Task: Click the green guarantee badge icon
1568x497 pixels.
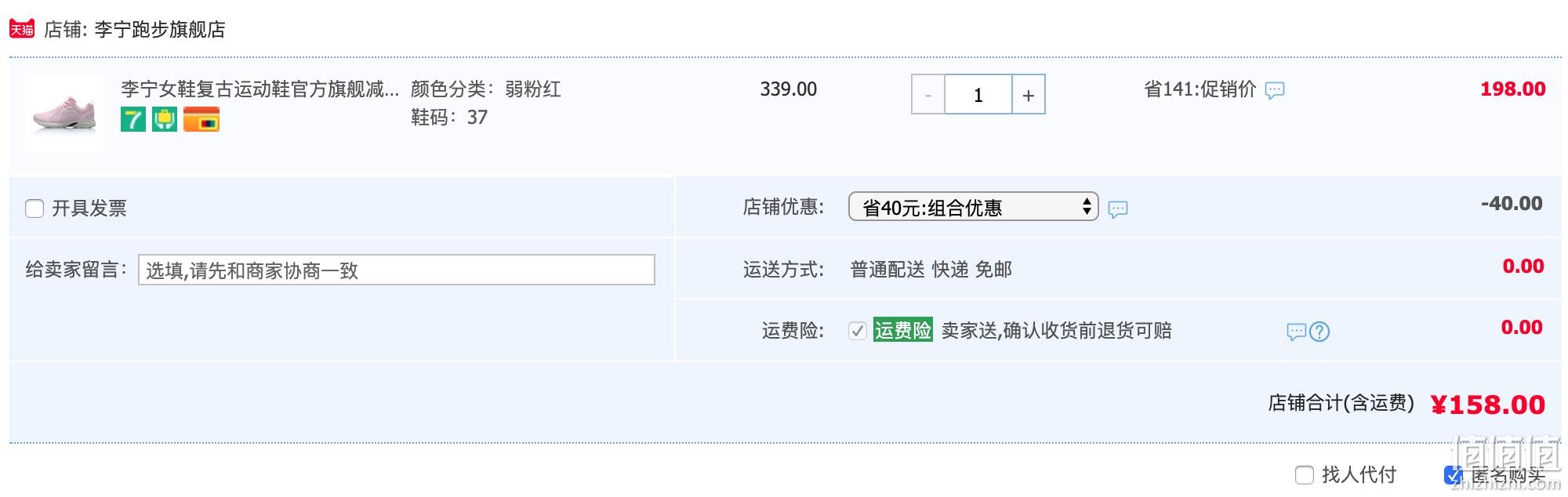Action: 165,119
